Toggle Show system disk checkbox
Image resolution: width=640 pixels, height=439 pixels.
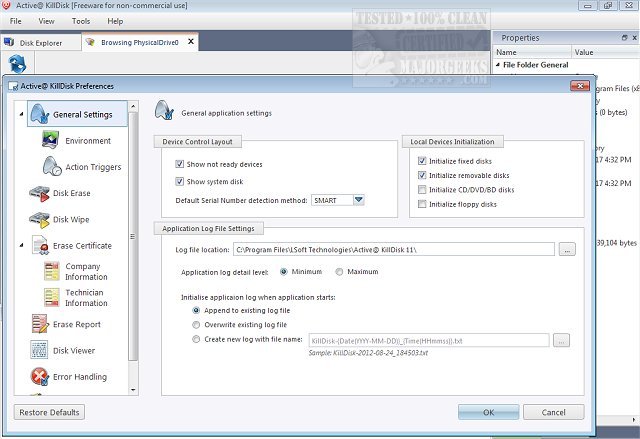[x=179, y=181]
